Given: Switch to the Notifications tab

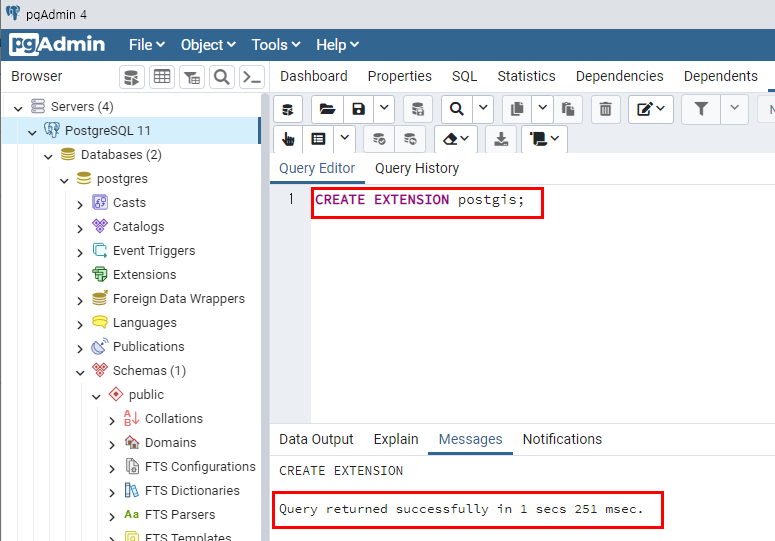Looking at the screenshot, I should tap(562, 439).
